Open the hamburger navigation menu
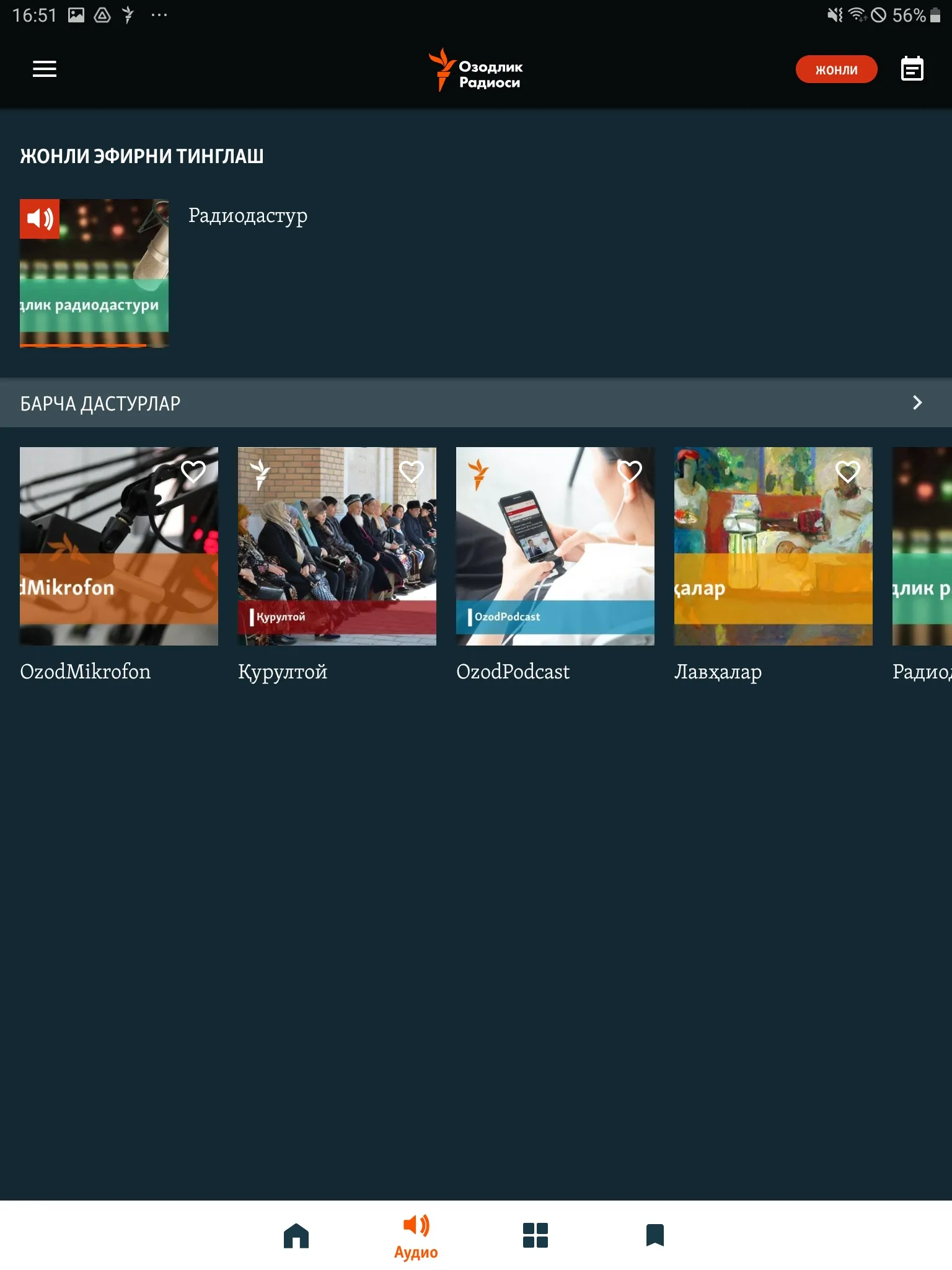This screenshot has width=952, height=1270. [45, 69]
